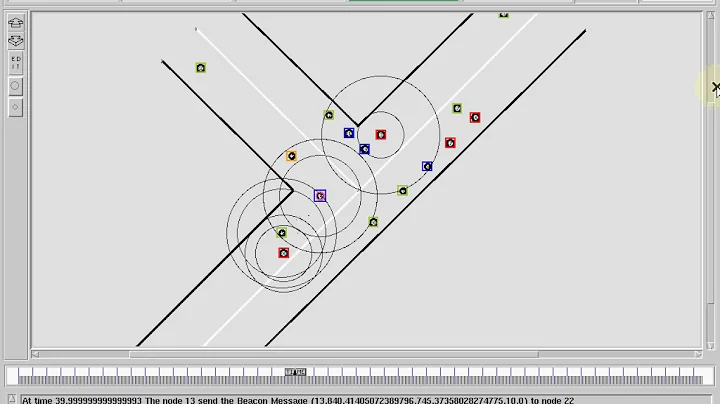Click the TIME marker on the time slider

[x=295, y=372]
